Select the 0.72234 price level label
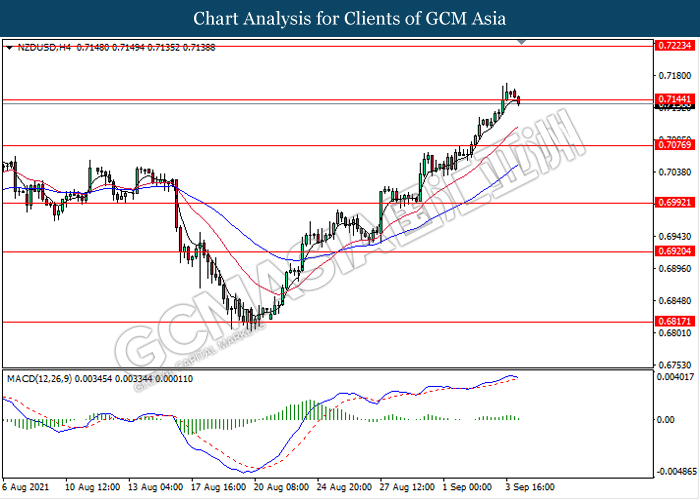The height and width of the screenshot is (500, 700). (675, 45)
